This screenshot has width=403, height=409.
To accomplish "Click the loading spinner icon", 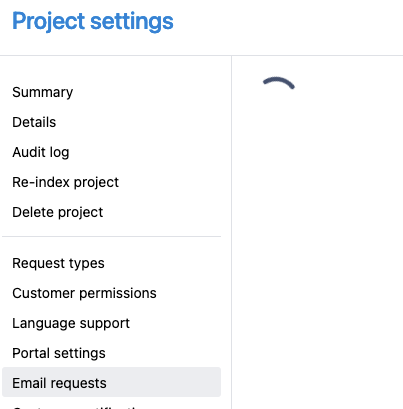I will (279, 83).
